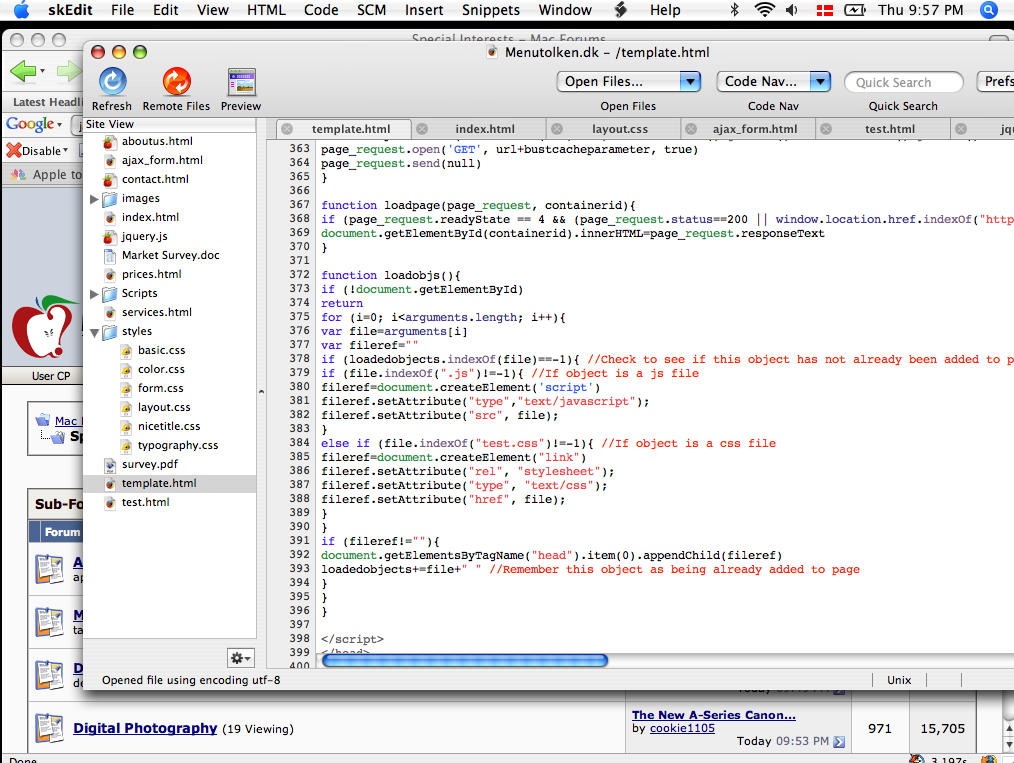Open the browser back history dropdown arrow
Image resolution: width=1014 pixels, height=763 pixels.
42,70
